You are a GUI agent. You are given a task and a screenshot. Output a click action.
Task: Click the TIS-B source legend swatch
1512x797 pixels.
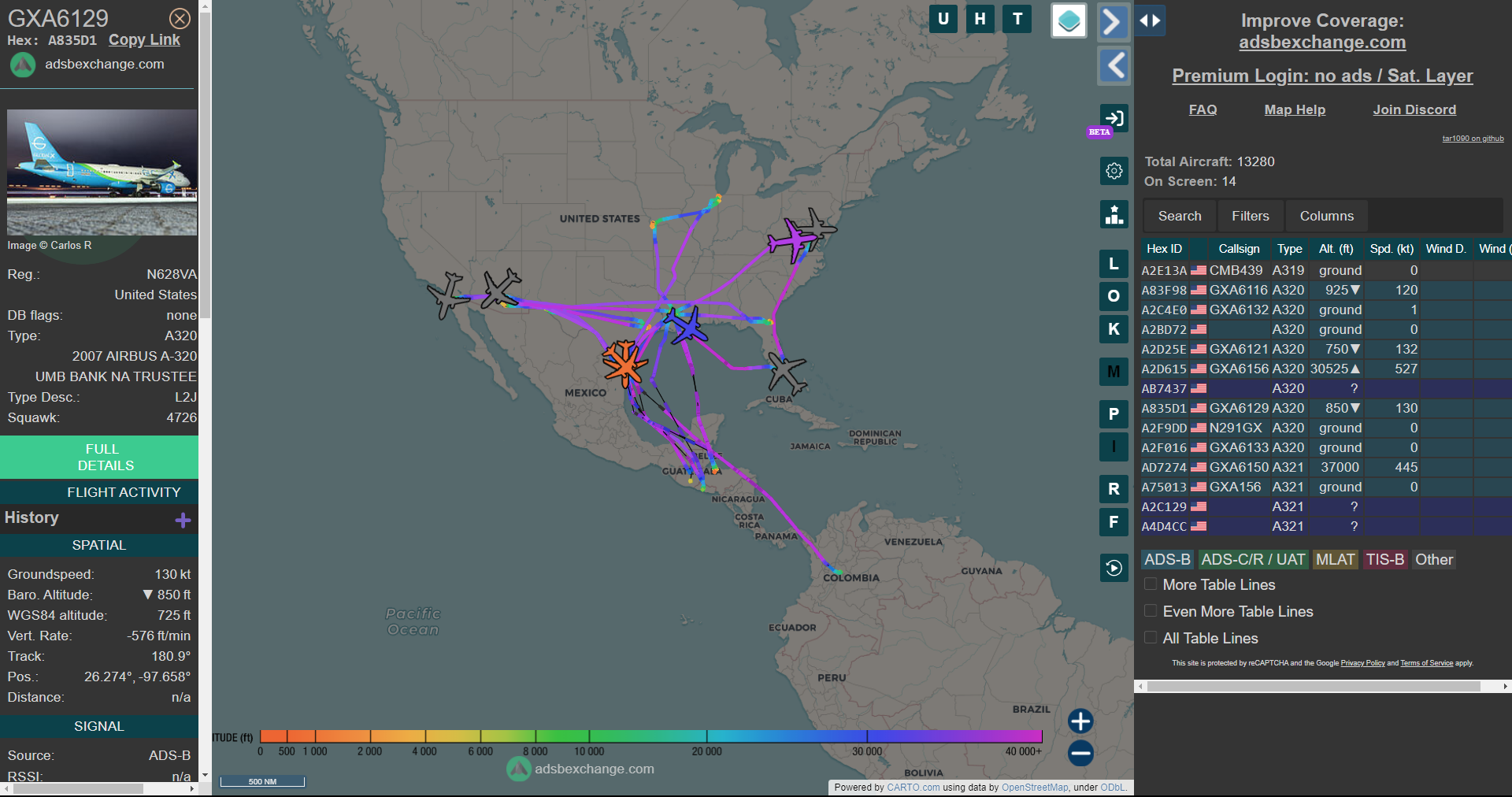[1385, 559]
